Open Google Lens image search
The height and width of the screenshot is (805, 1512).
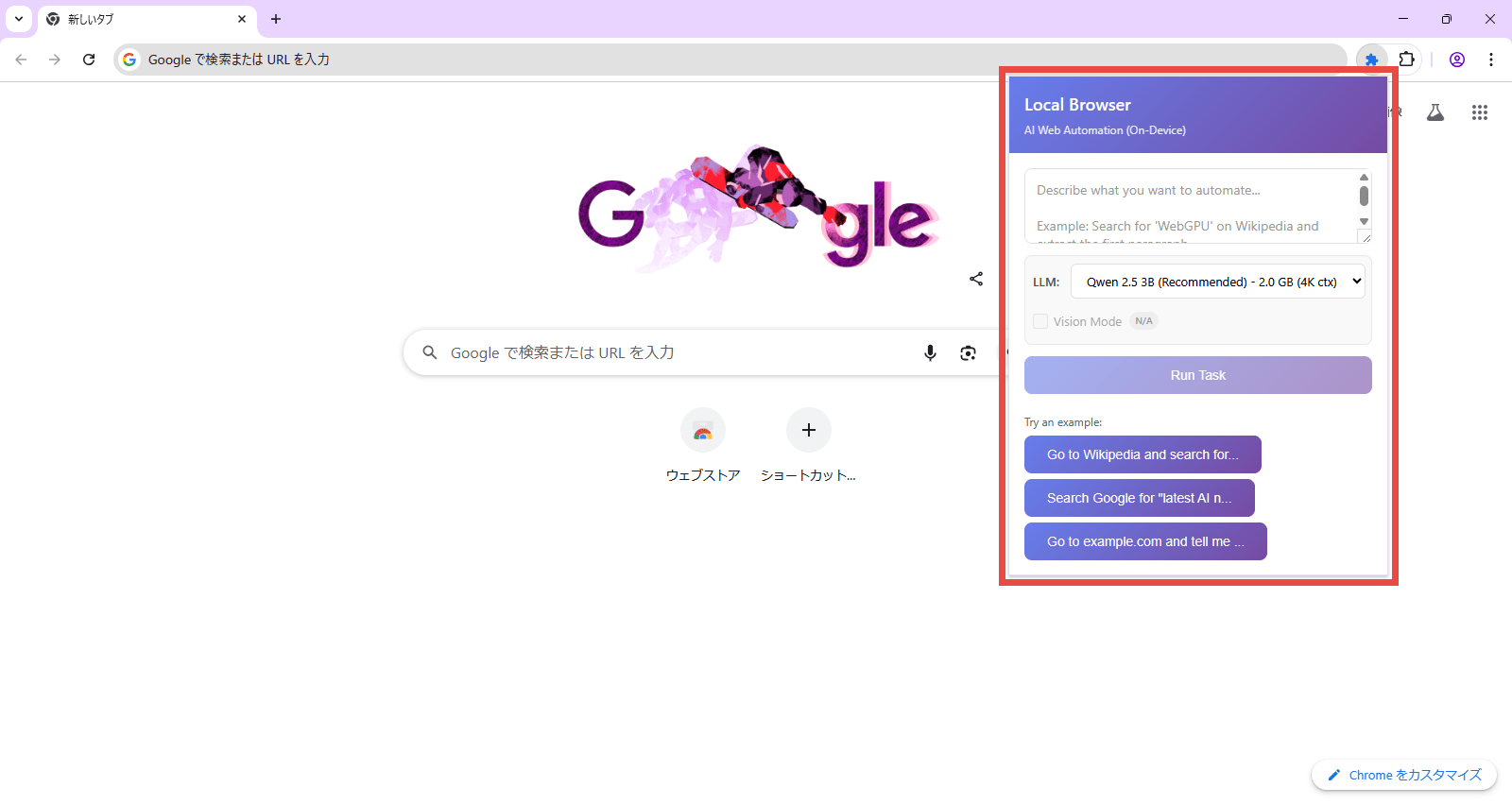pos(968,352)
